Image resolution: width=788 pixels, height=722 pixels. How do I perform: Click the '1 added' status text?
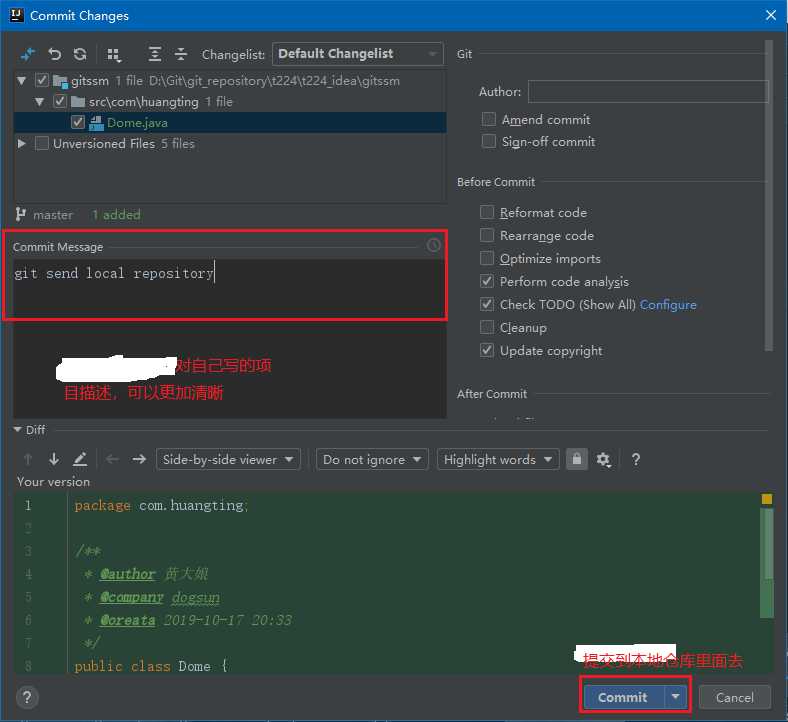click(x=116, y=215)
